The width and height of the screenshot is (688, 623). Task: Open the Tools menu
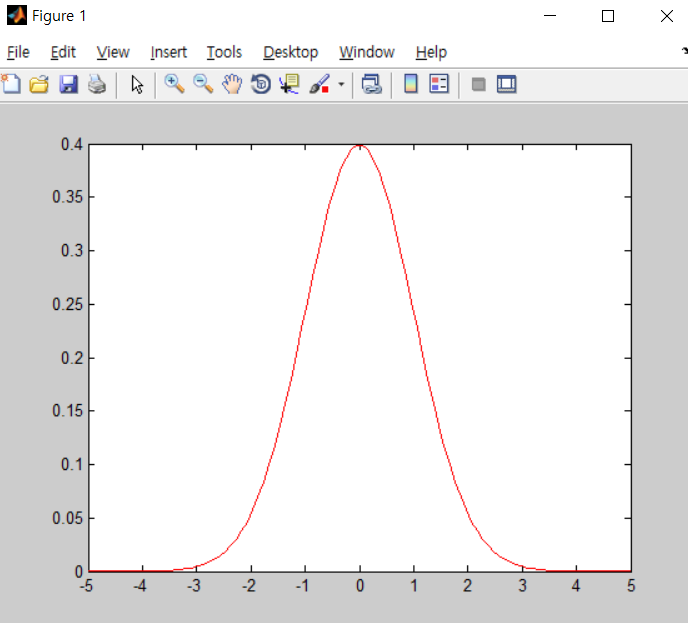[x=224, y=52]
